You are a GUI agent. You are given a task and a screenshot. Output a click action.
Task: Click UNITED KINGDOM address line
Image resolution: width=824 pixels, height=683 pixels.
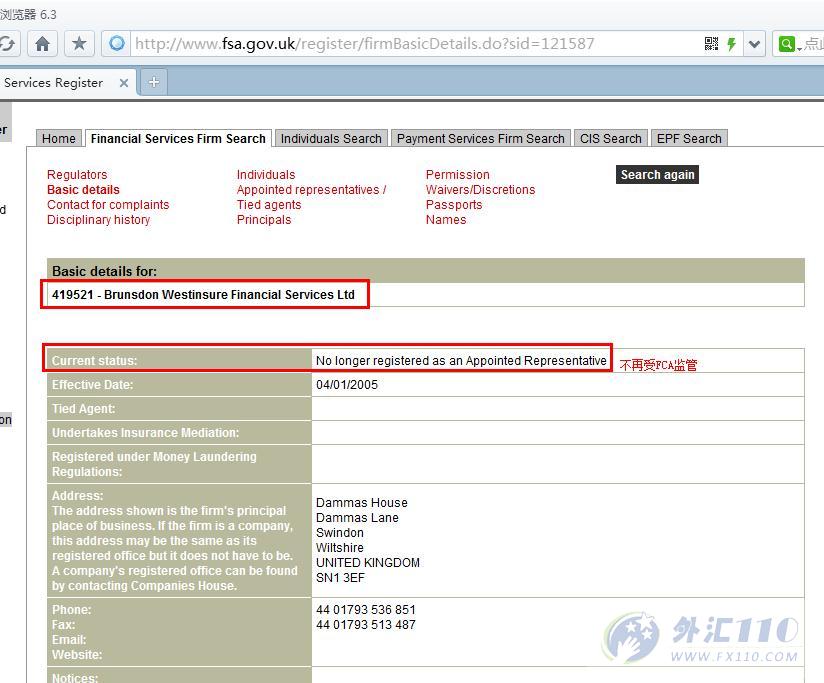click(368, 562)
